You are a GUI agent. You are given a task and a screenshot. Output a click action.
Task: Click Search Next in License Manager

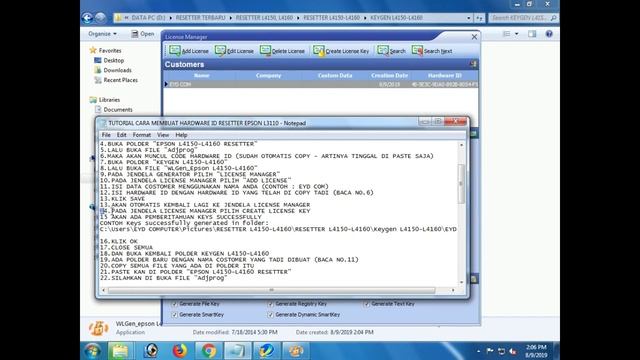pos(432,51)
